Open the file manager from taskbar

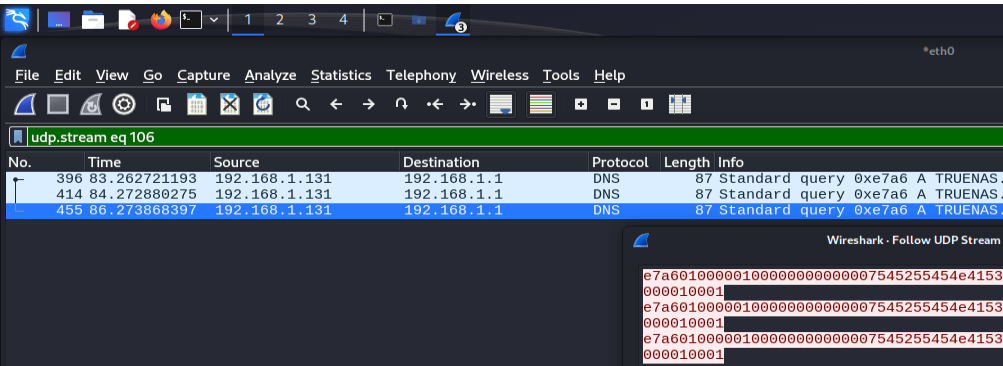(x=93, y=20)
